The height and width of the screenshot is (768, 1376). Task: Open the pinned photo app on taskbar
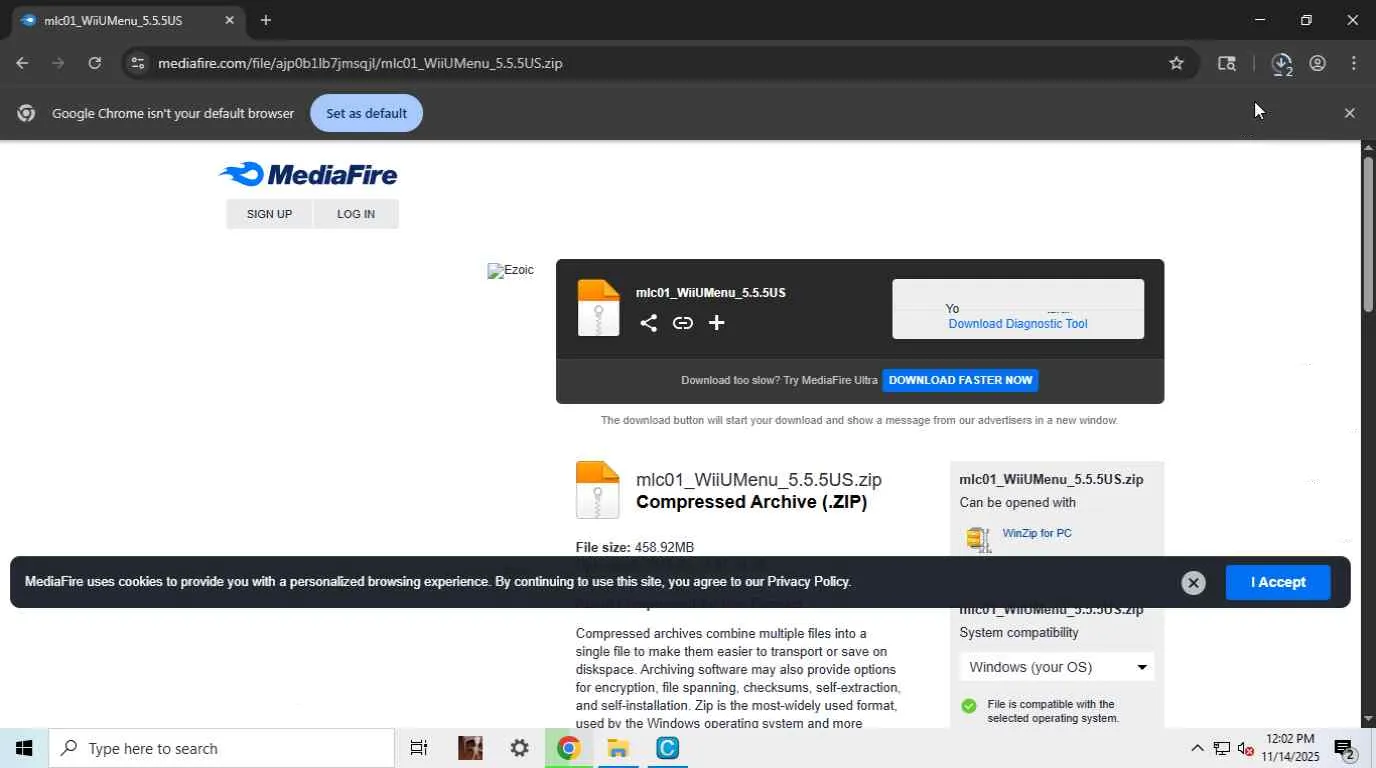(469, 748)
